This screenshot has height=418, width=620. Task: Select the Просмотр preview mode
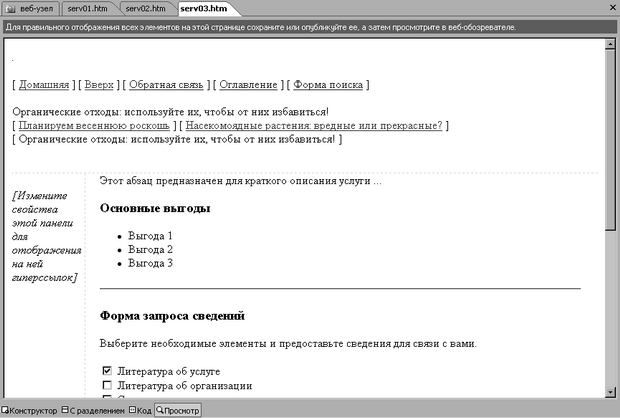(x=178, y=410)
